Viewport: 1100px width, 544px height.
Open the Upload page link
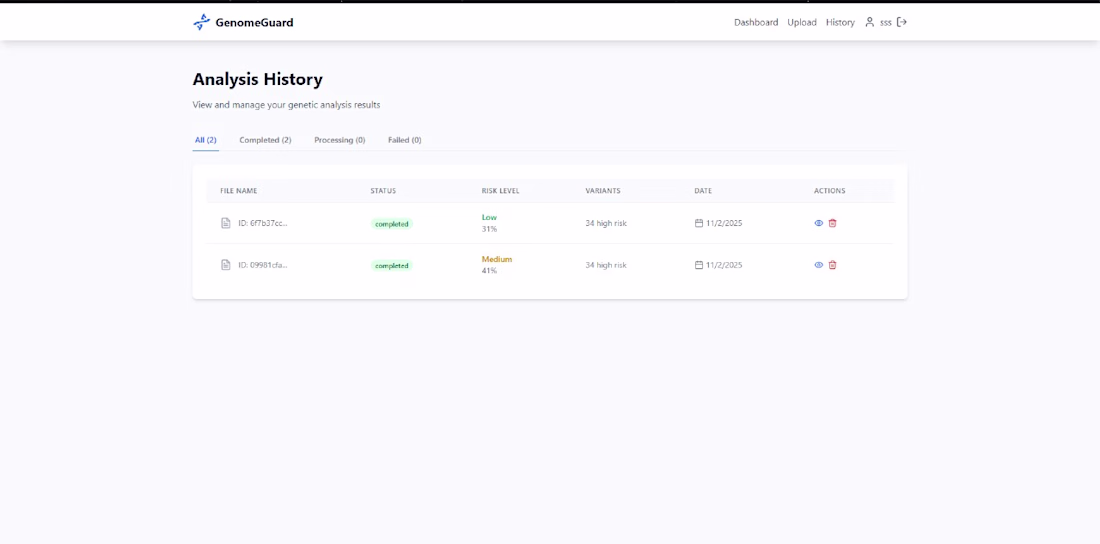click(x=802, y=22)
